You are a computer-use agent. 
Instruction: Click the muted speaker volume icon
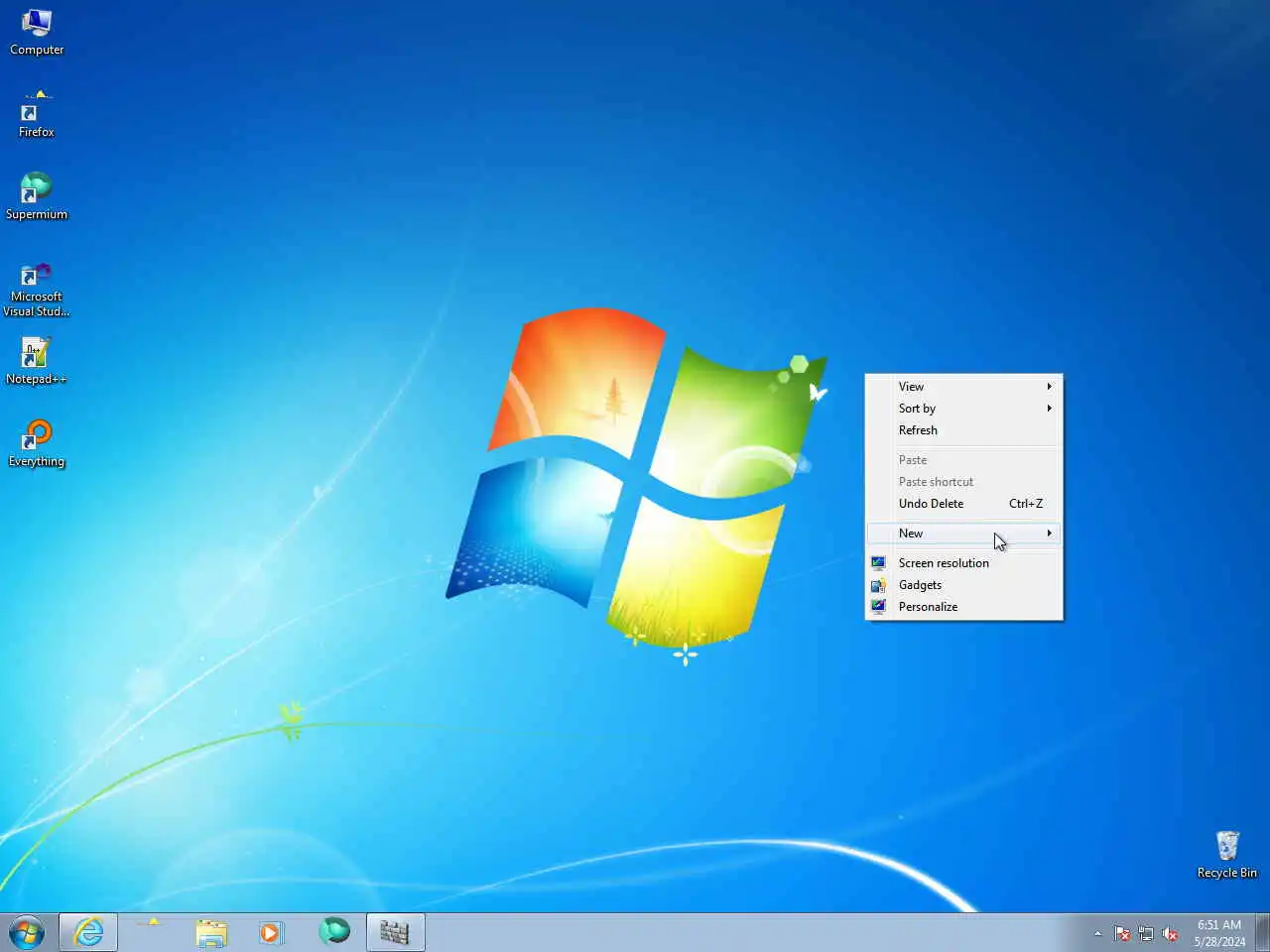pyautogui.click(x=1171, y=933)
